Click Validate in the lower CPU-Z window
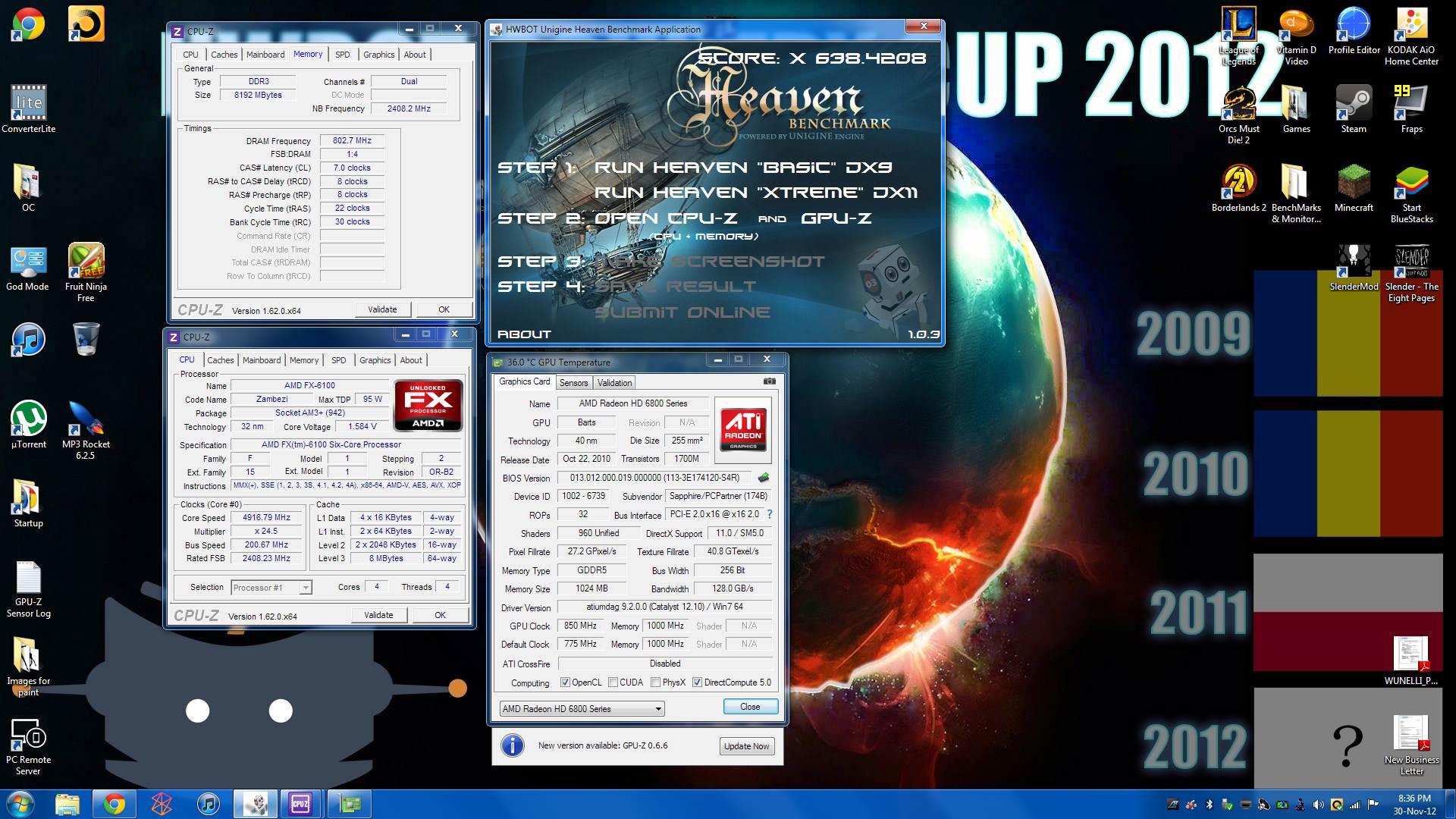 pos(378,615)
